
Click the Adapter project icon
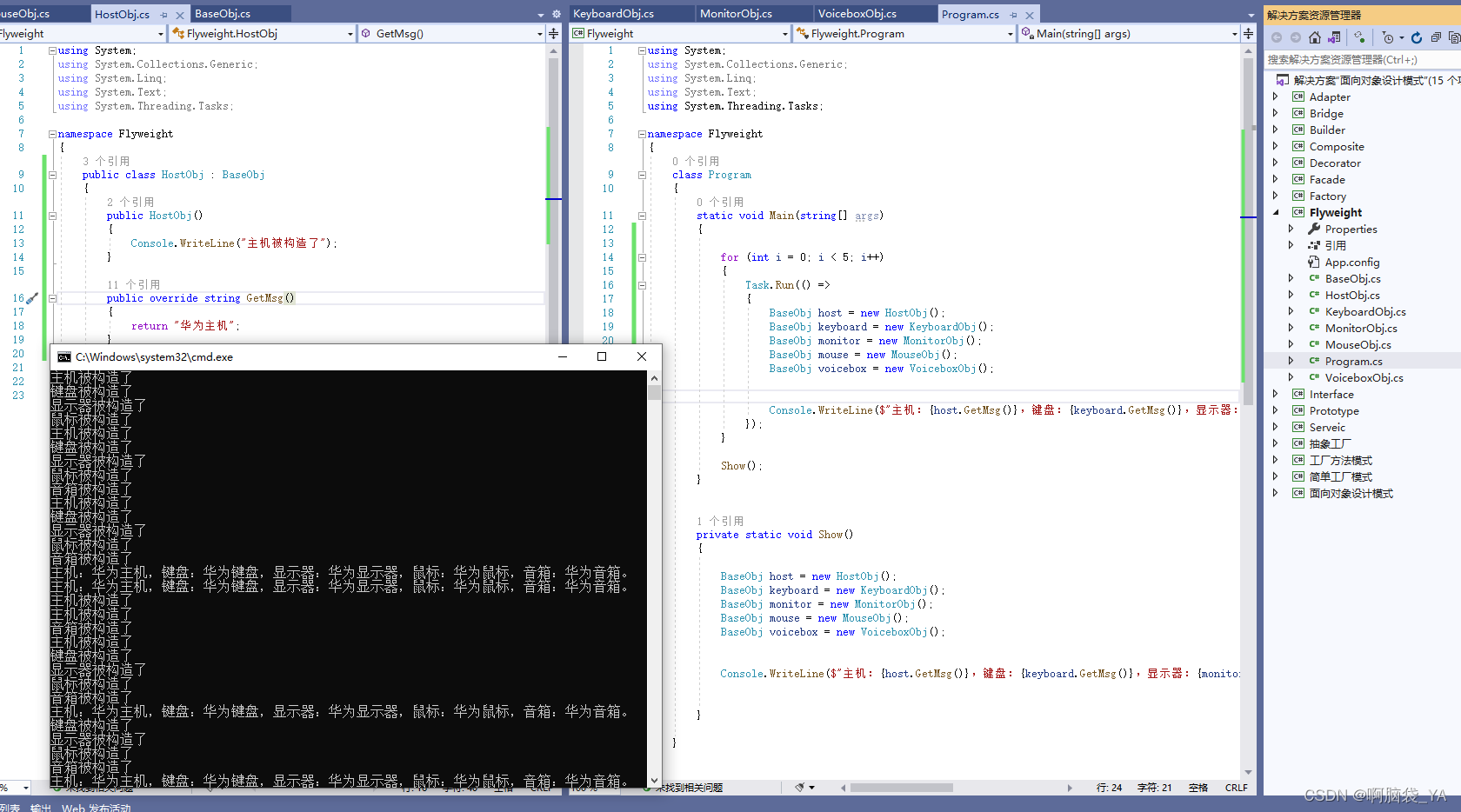tap(1298, 97)
